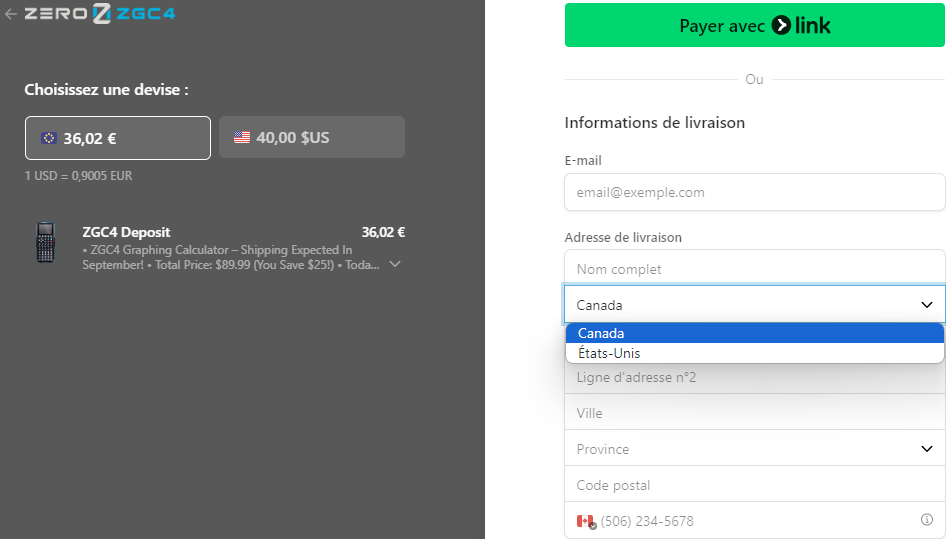Image resolution: width=946 pixels, height=539 pixels.
Task: Click the Nom complet field
Action: point(754,269)
